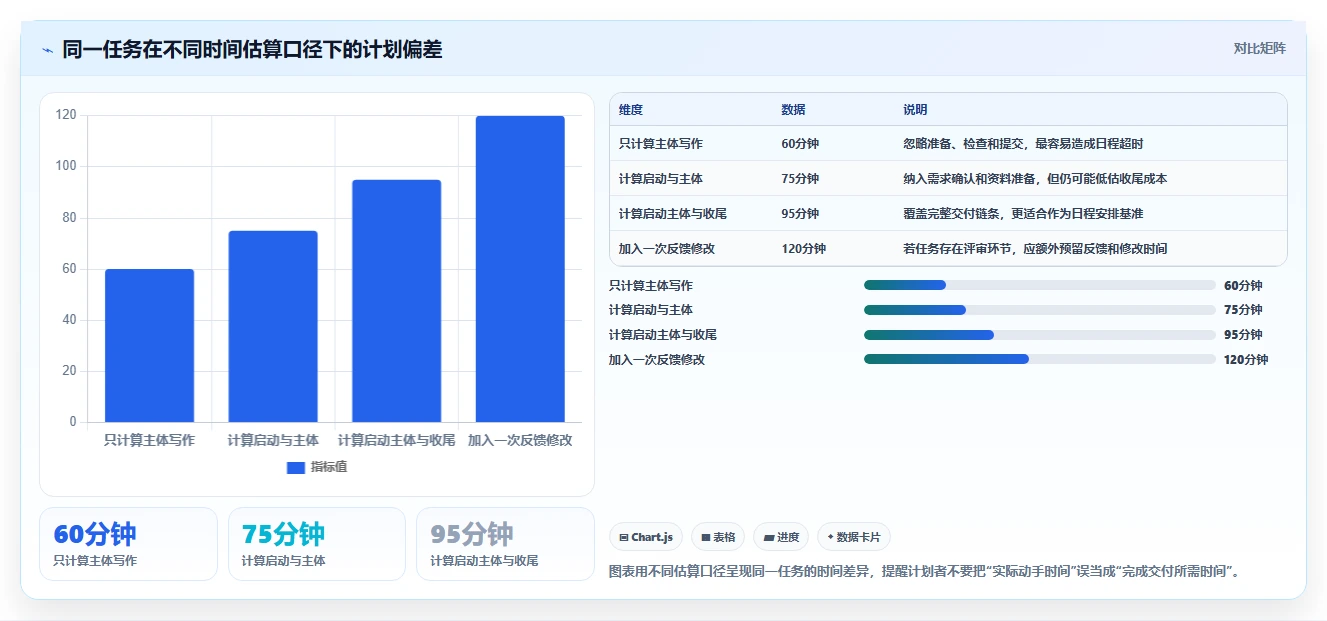Click the icon inside the 表格 chip
This screenshot has height=621, width=1327.
[705, 538]
